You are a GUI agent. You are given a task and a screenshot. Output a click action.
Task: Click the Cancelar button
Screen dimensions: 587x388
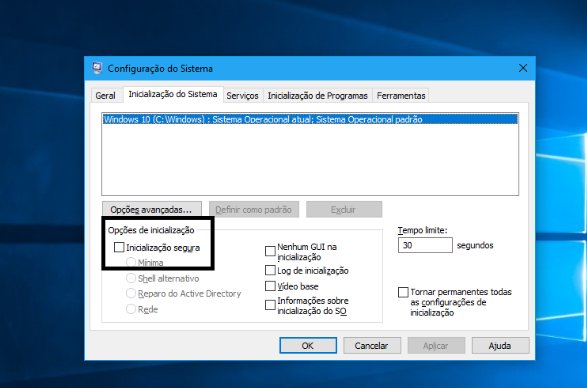pos(372,345)
